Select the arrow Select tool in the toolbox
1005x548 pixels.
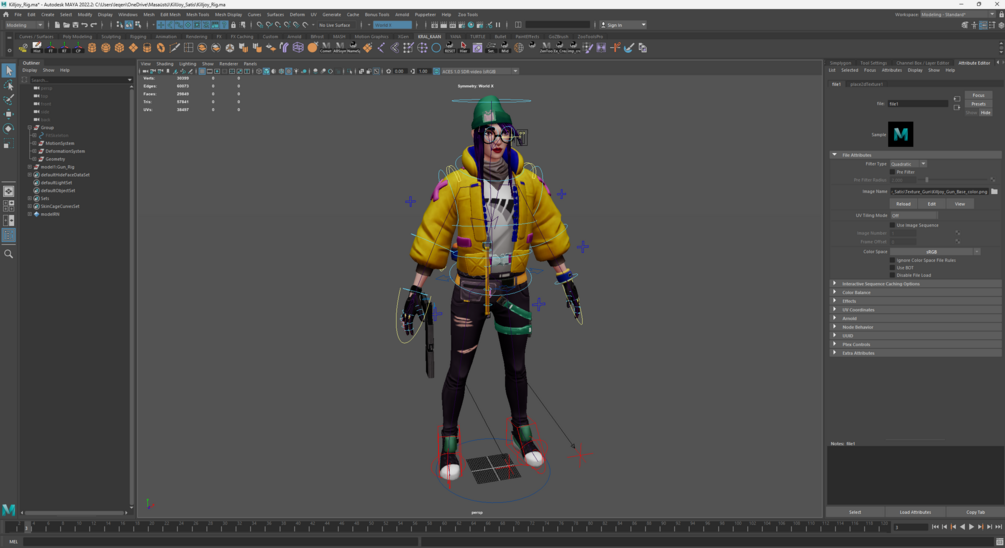8,71
